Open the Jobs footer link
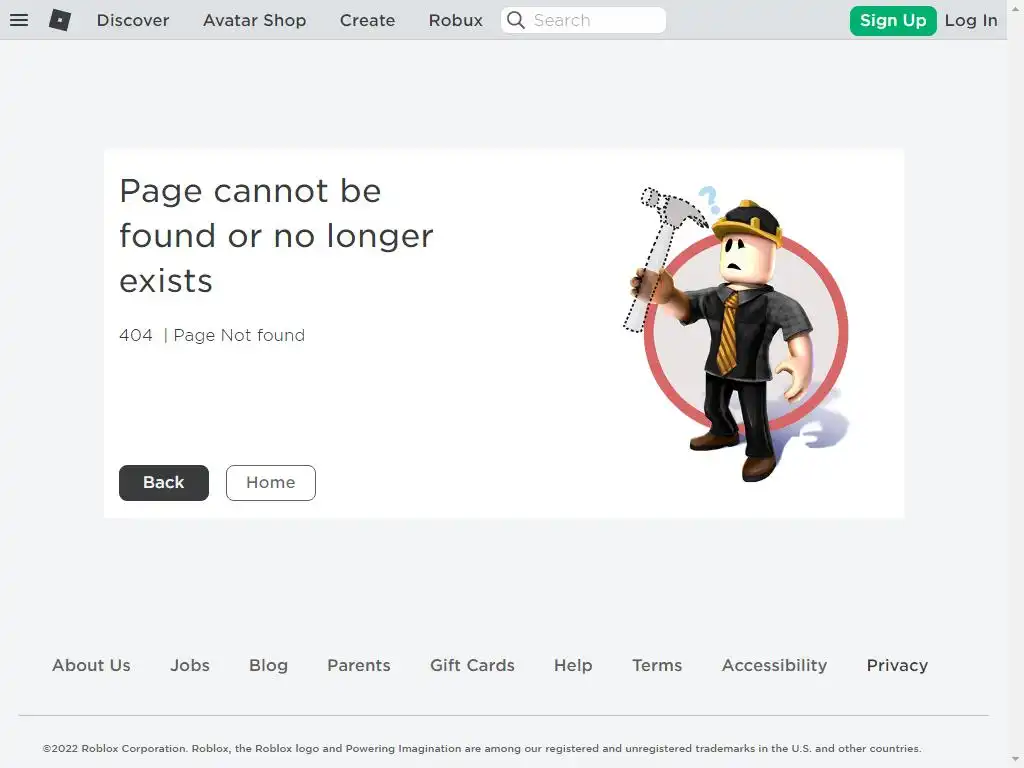This screenshot has height=768, width=1024. (x=190, y=665)
